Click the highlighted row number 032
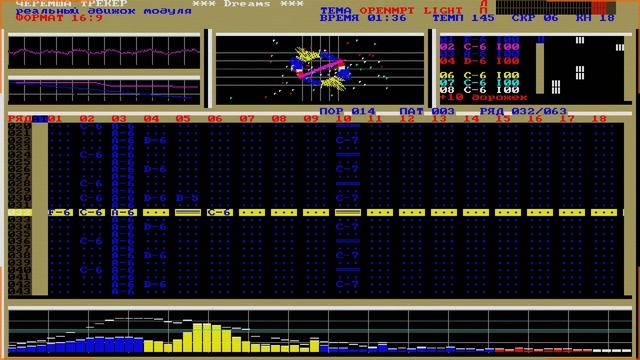 pyautogui.click(x=20, y=213)
